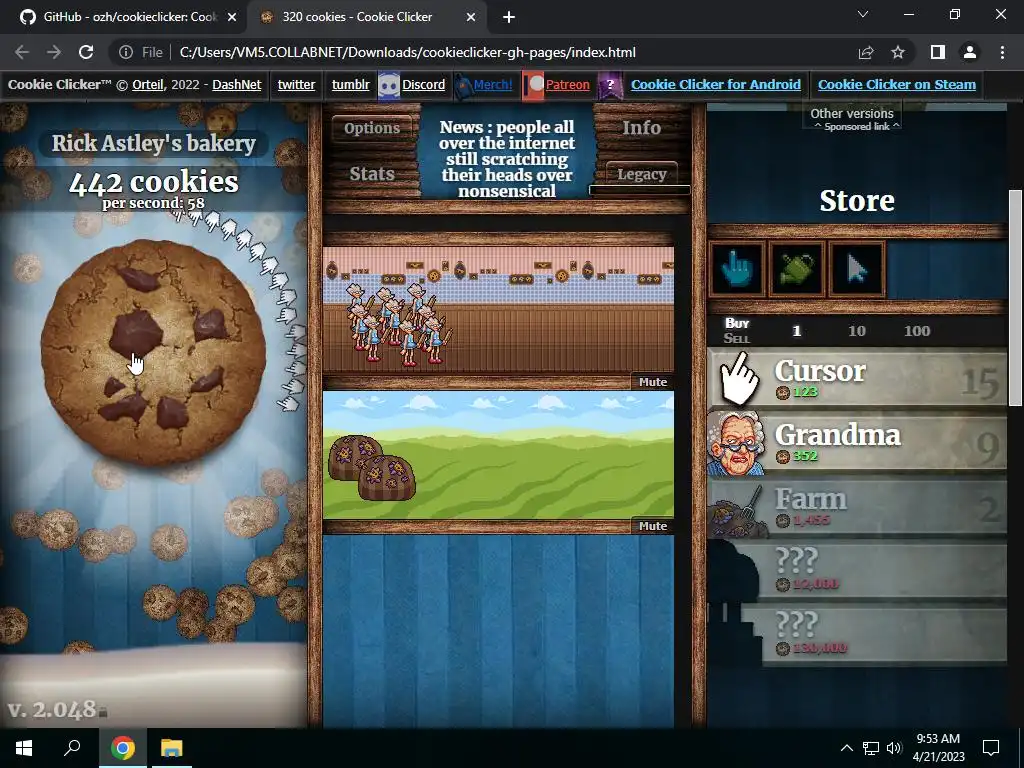1024x768 pixels.
Task: Mute the farm building row
Action: tap(652, 526)
